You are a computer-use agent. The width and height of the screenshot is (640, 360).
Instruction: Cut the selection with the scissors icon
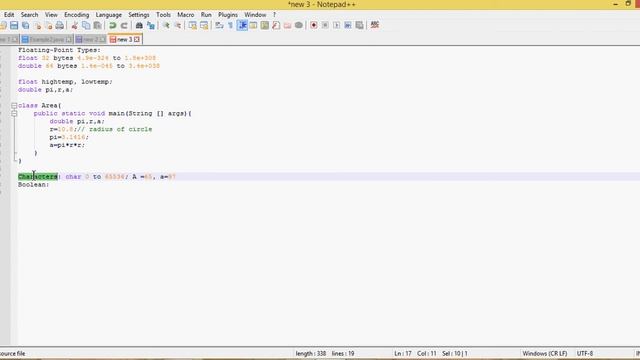point(74,25)
